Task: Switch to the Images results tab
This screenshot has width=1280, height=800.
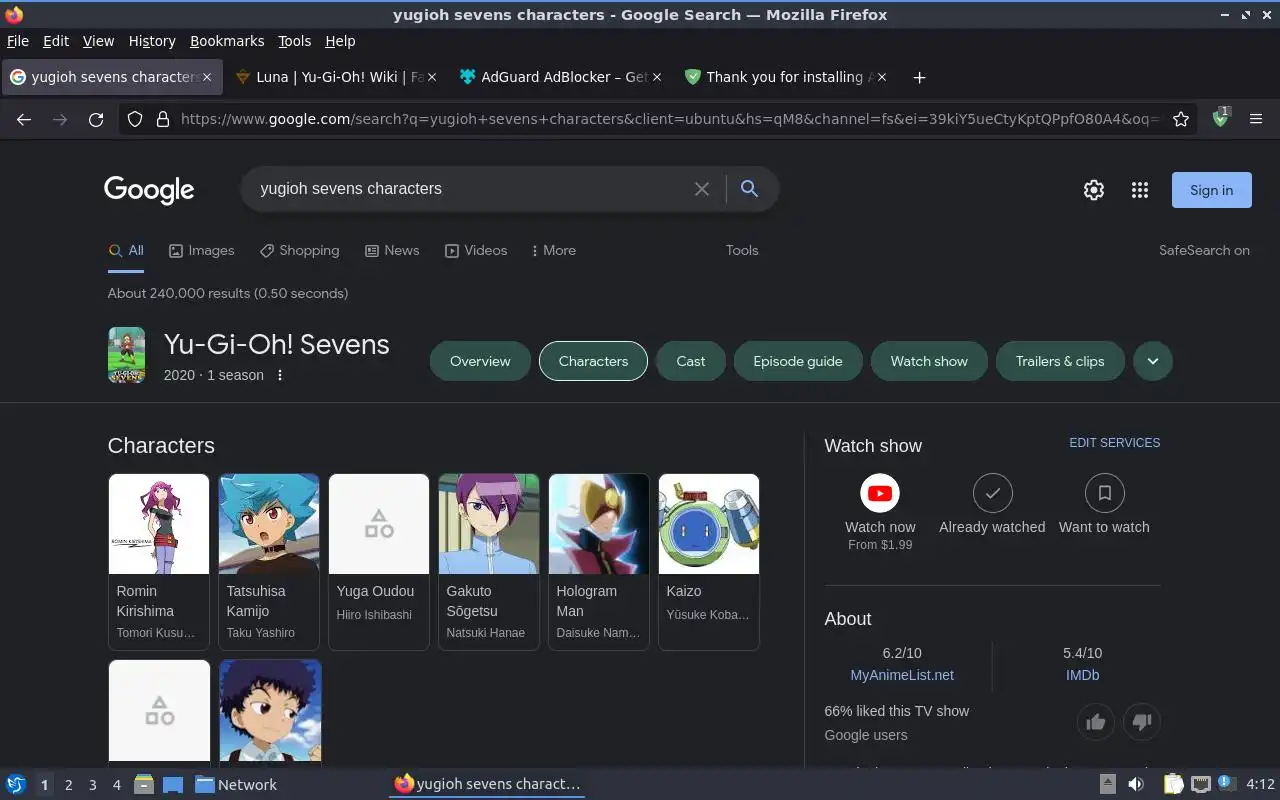Action: click(201, 251)
